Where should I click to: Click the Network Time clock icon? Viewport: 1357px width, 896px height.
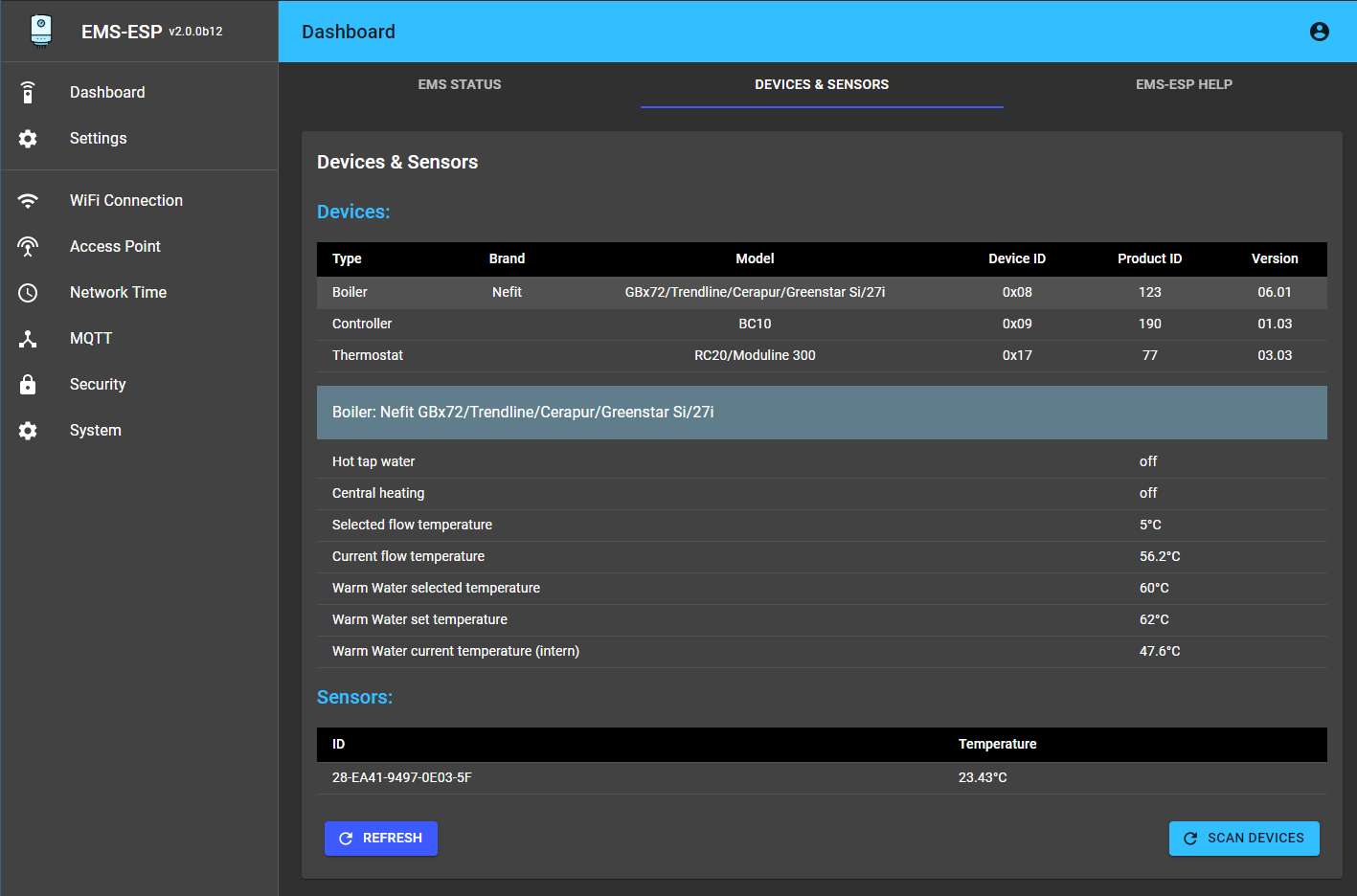[28, 293]
